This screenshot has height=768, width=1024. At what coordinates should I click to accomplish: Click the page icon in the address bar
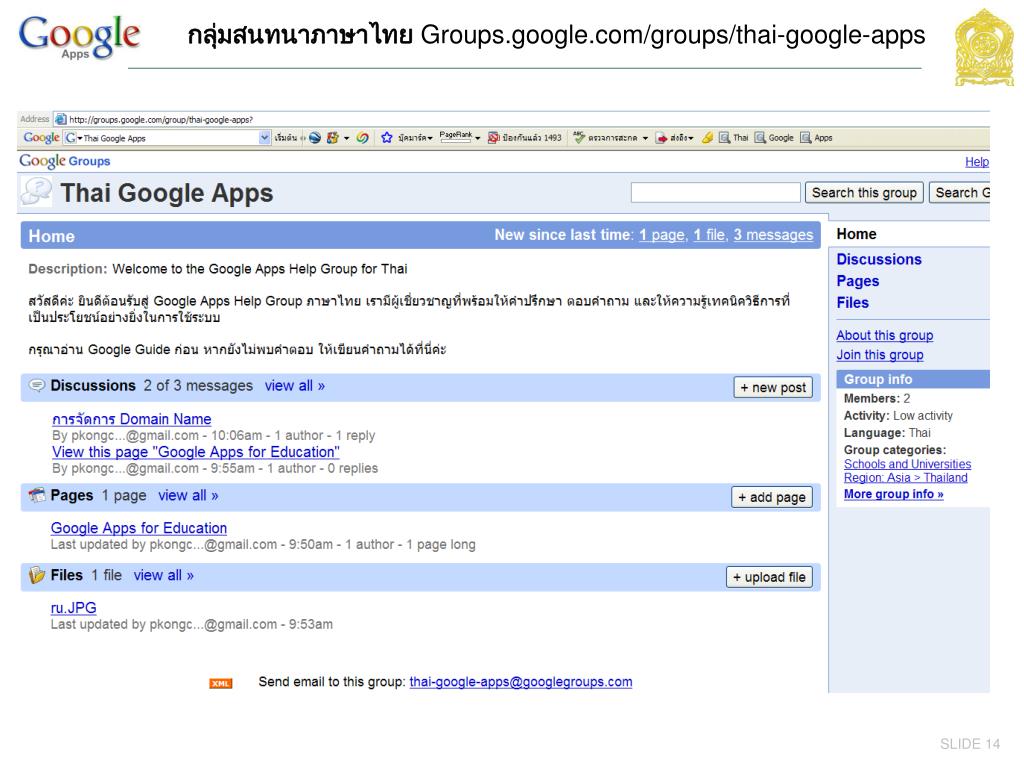pos(61,120)
